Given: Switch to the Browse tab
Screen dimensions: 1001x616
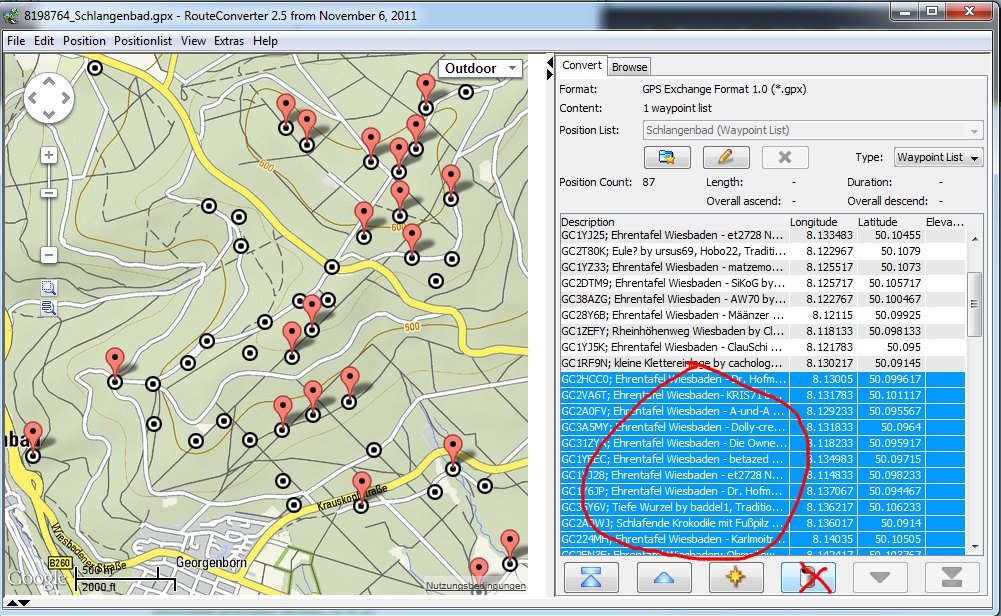Looking at the screenshot, I should tap(629, 67).
